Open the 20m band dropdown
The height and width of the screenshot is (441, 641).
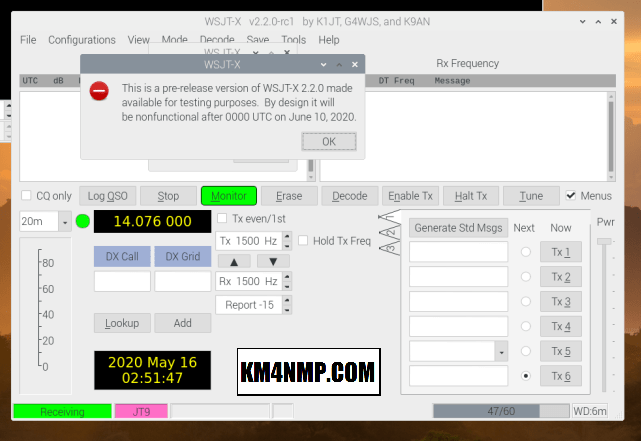pyautogui.click(x=65, y=221)
